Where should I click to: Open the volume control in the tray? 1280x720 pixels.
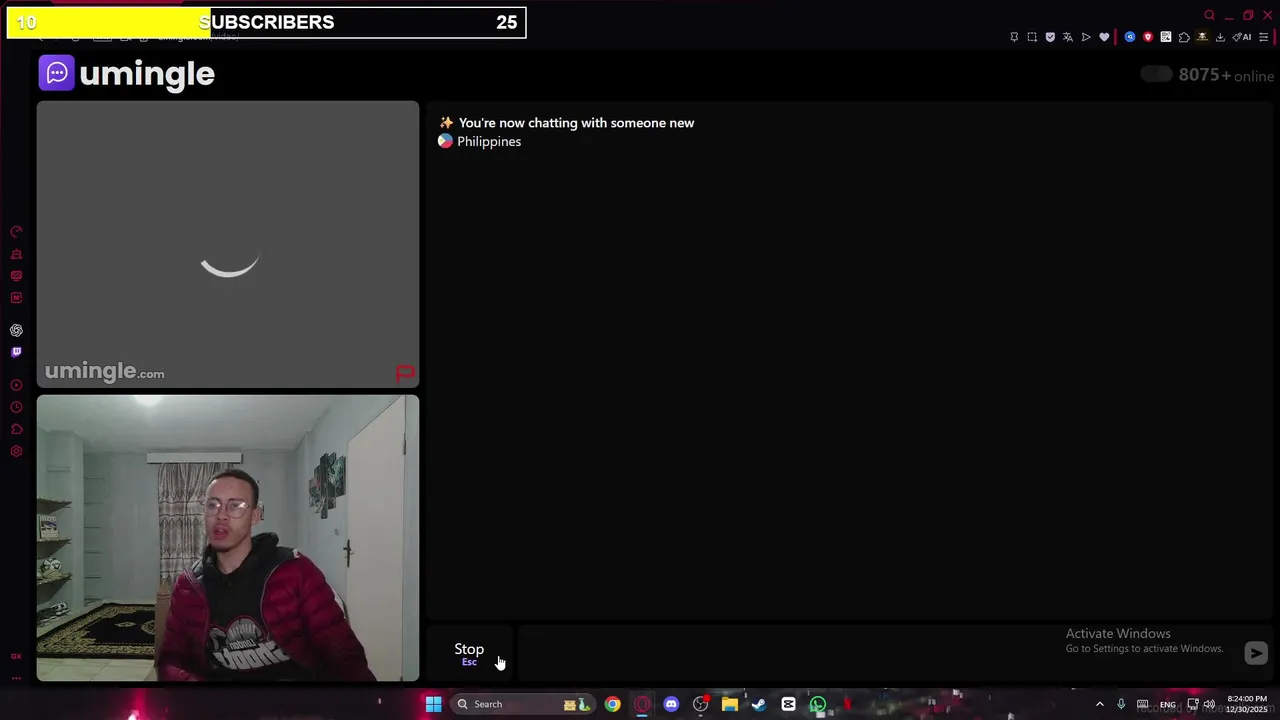[1209, 704]
